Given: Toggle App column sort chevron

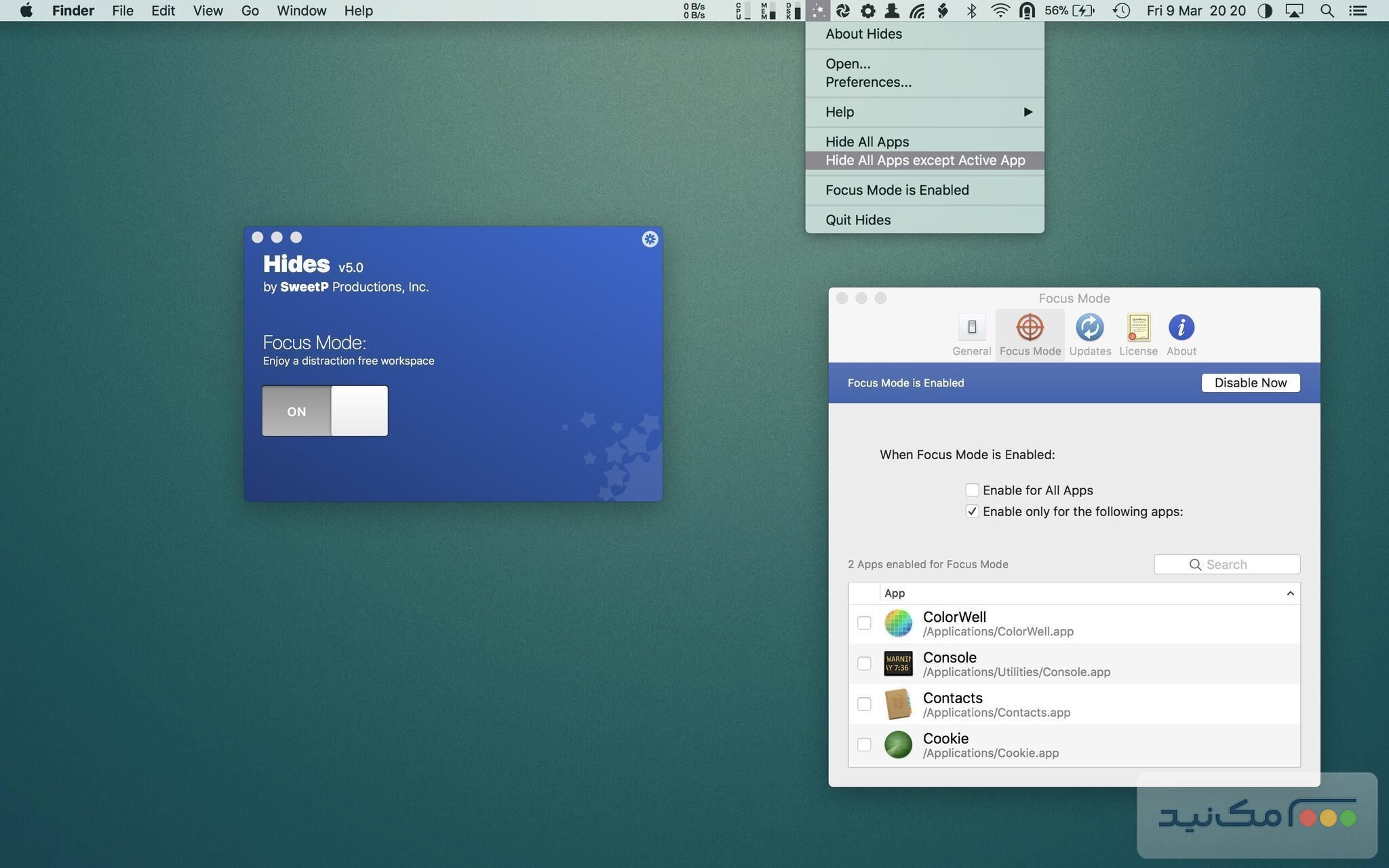Looking at the screenshot, I should coord(1290,593).
